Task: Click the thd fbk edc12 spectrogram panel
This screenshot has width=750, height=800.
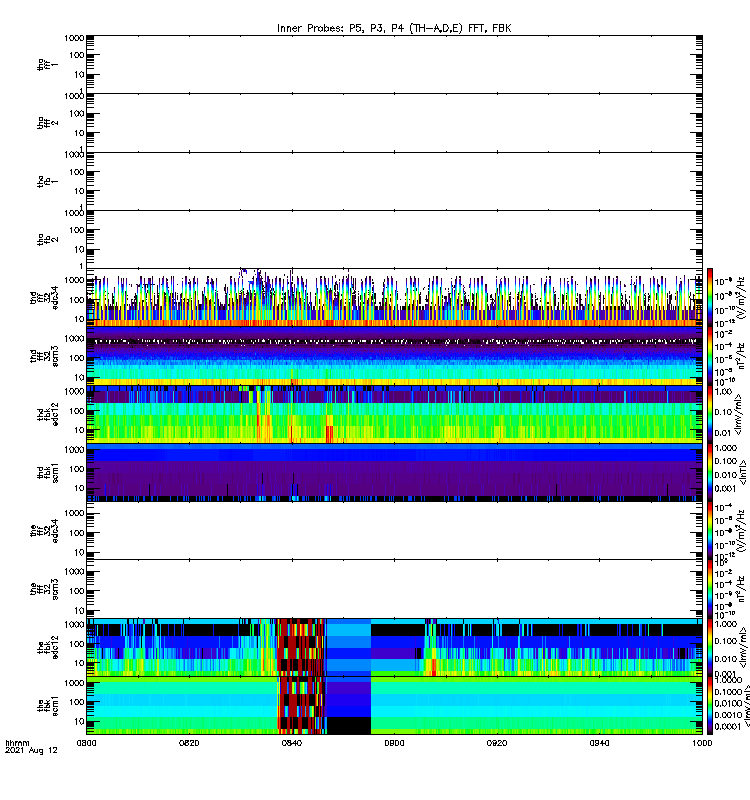Action: (394, 414)
